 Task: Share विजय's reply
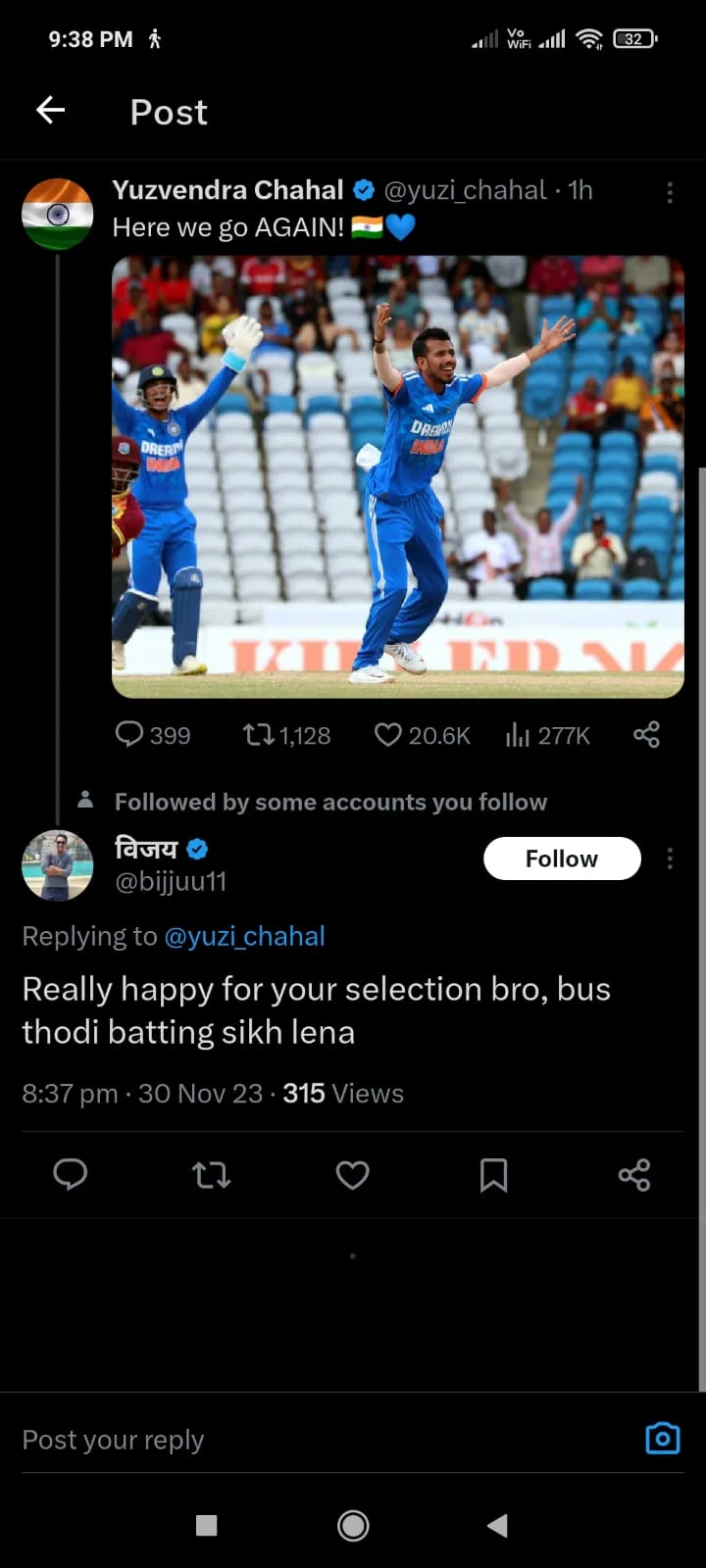tap(634, 1174)
